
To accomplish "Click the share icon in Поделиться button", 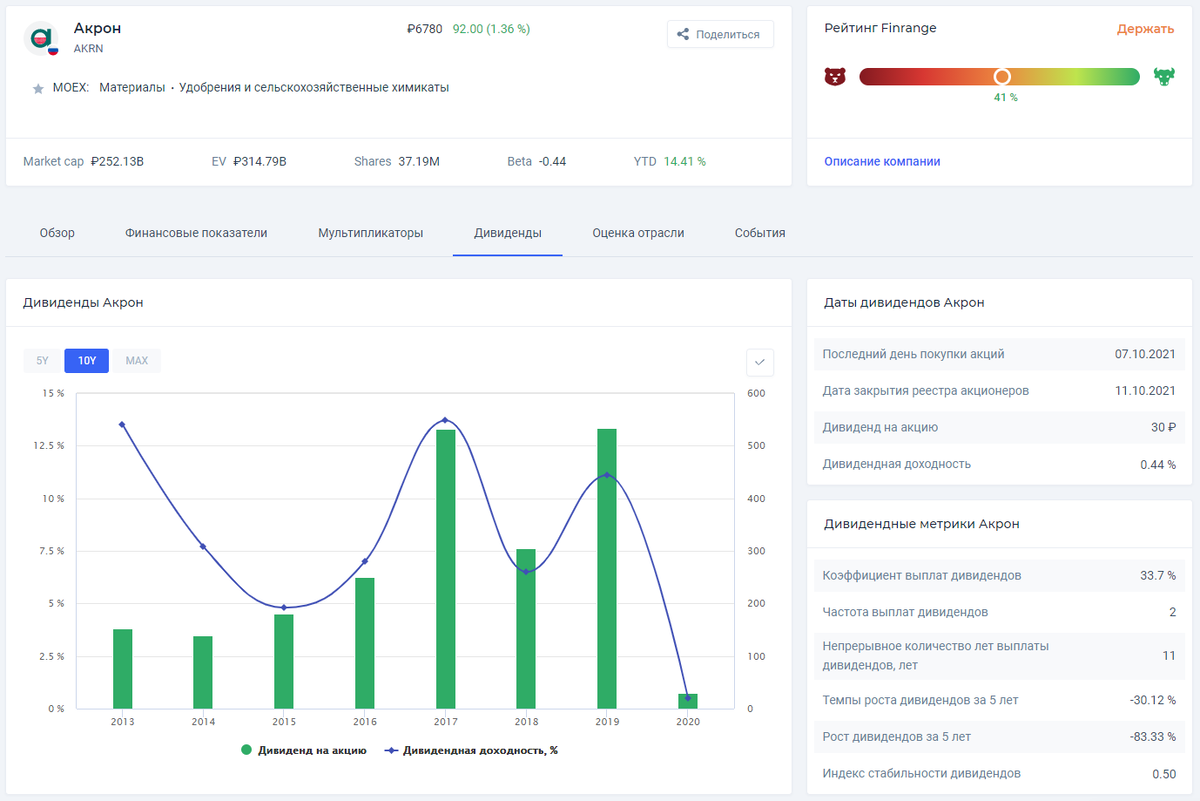I will pos(683,34).
